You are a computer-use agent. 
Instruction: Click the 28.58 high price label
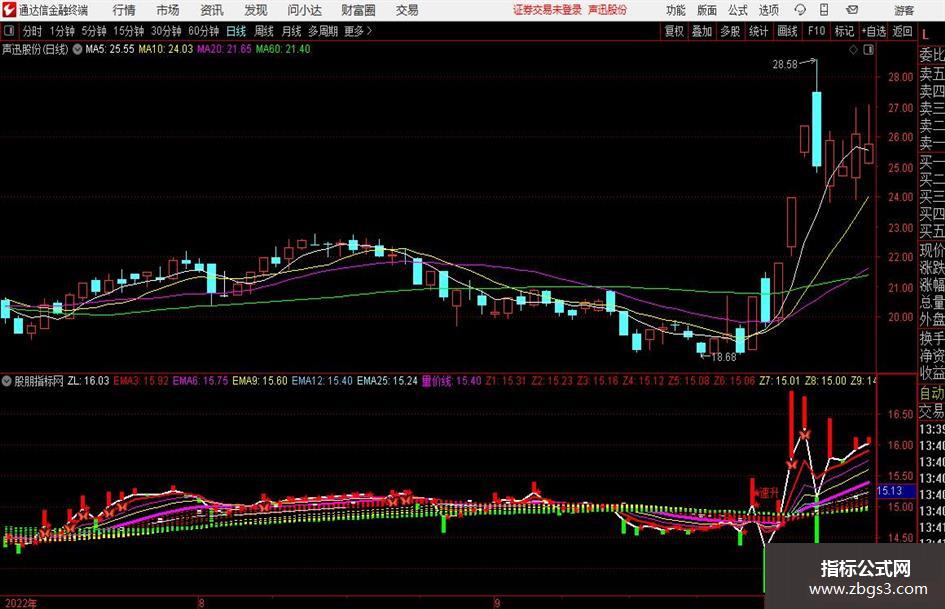click(x=785, y=65)
